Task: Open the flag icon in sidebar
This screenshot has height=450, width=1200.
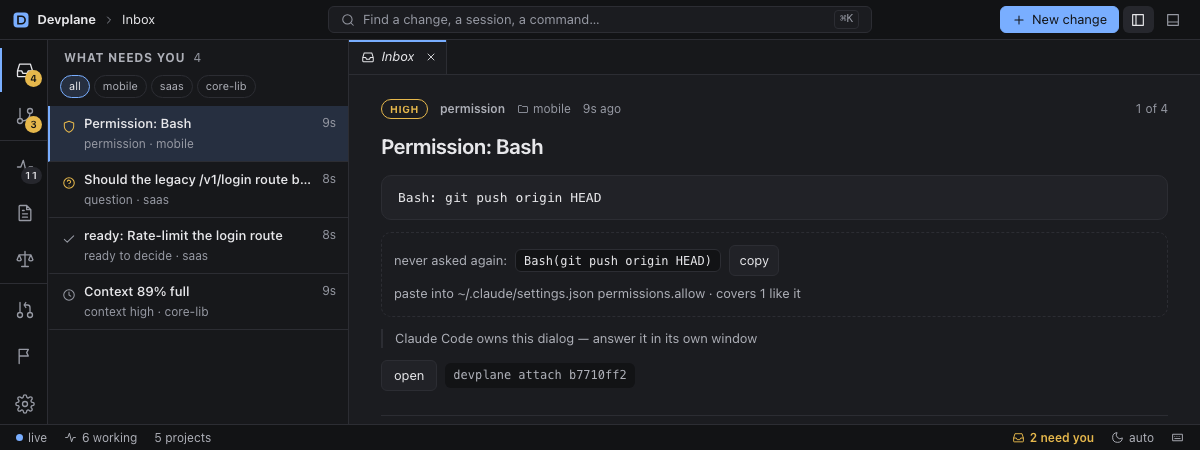Action: (25, 357)
